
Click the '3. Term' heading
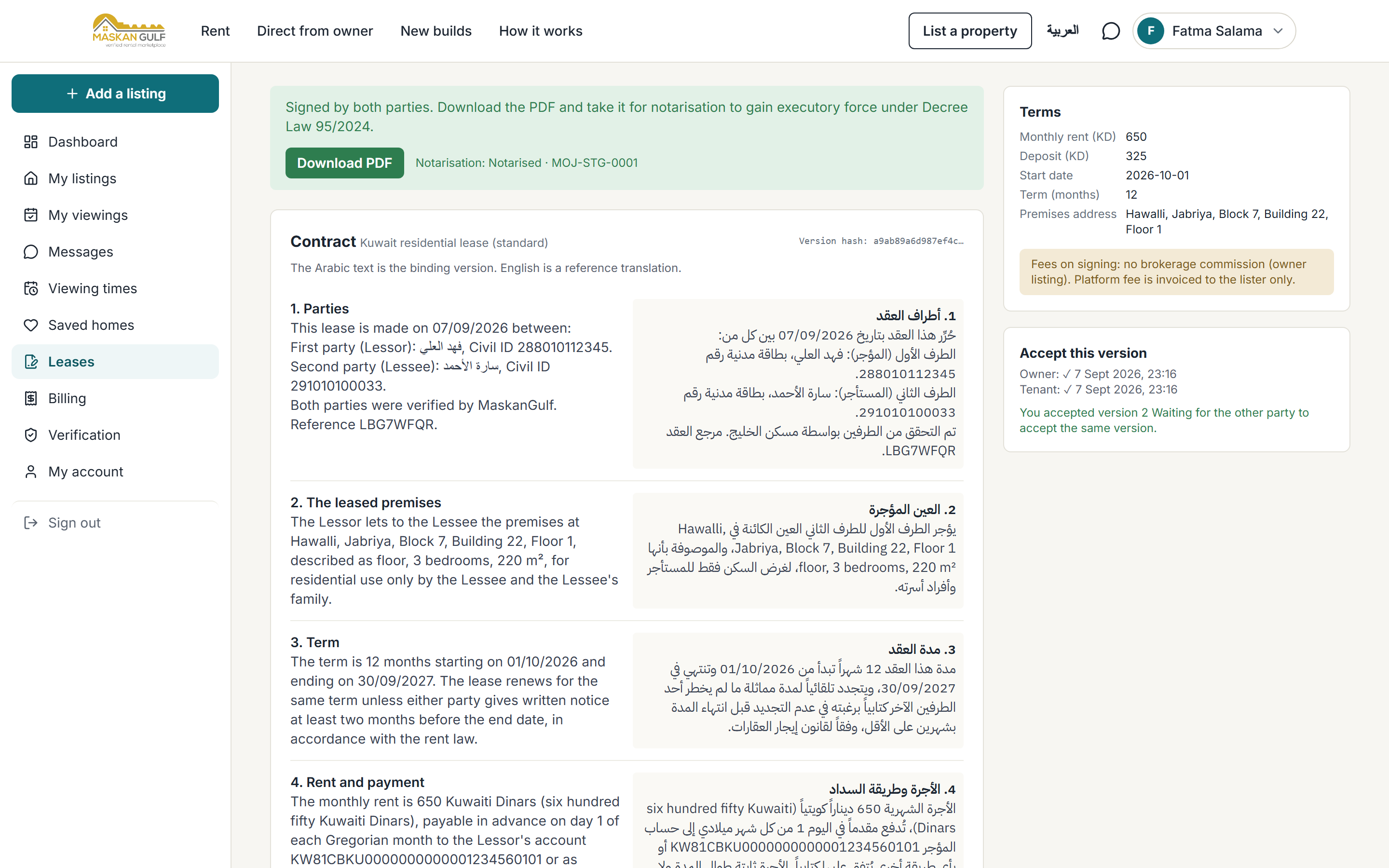pos(314,642)
